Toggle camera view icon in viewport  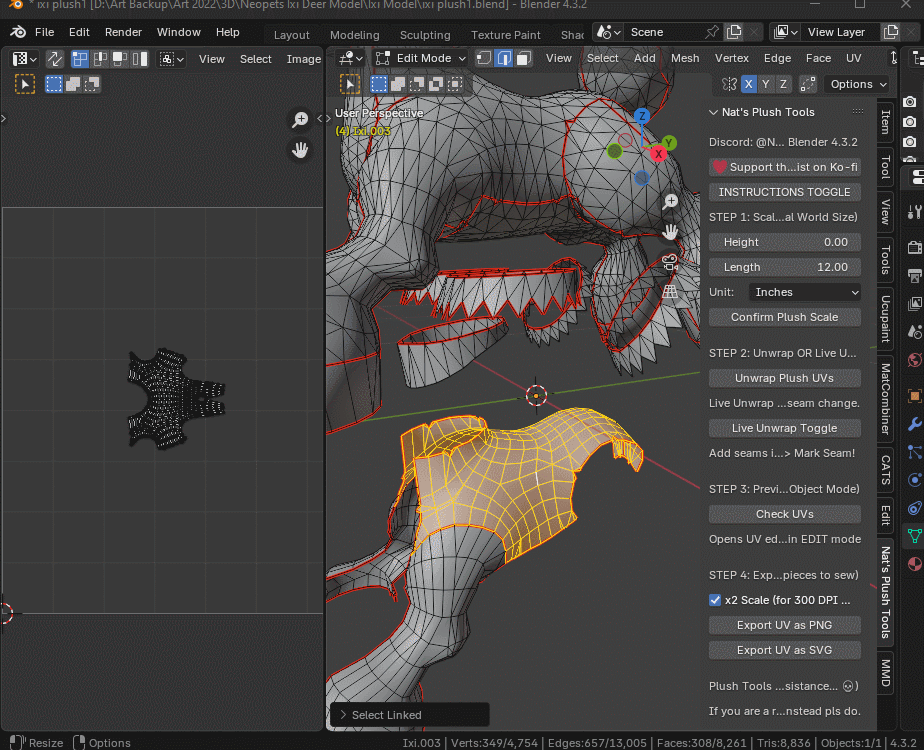tap(670, 262)
